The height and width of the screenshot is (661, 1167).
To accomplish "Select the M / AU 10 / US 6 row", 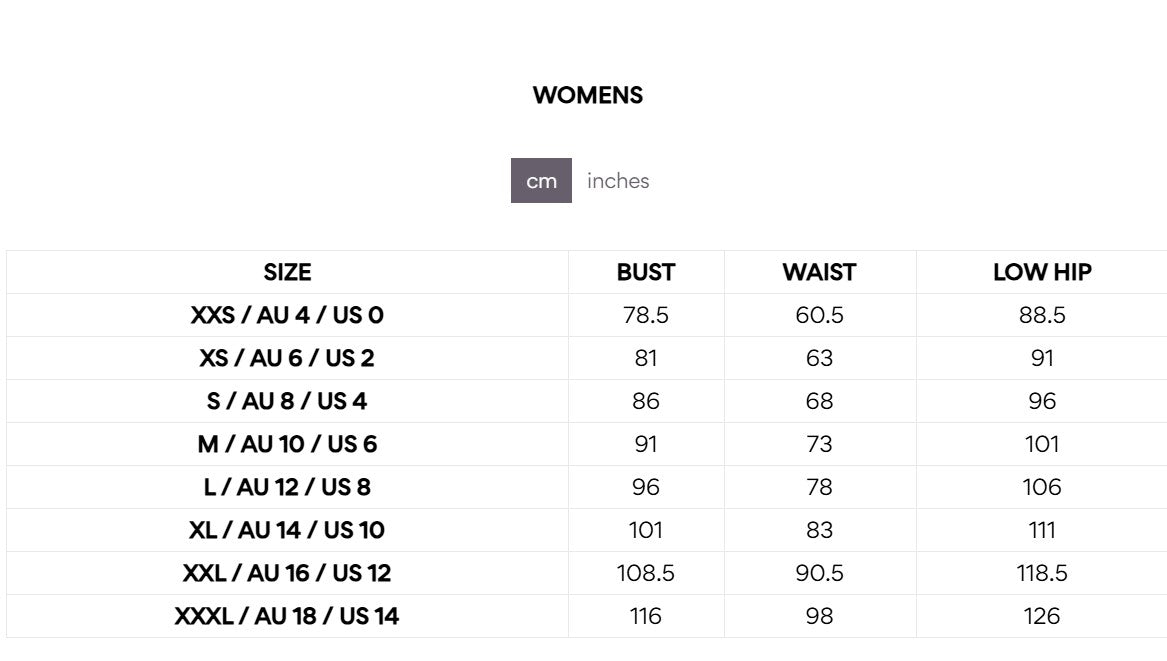I will point(287,444).
